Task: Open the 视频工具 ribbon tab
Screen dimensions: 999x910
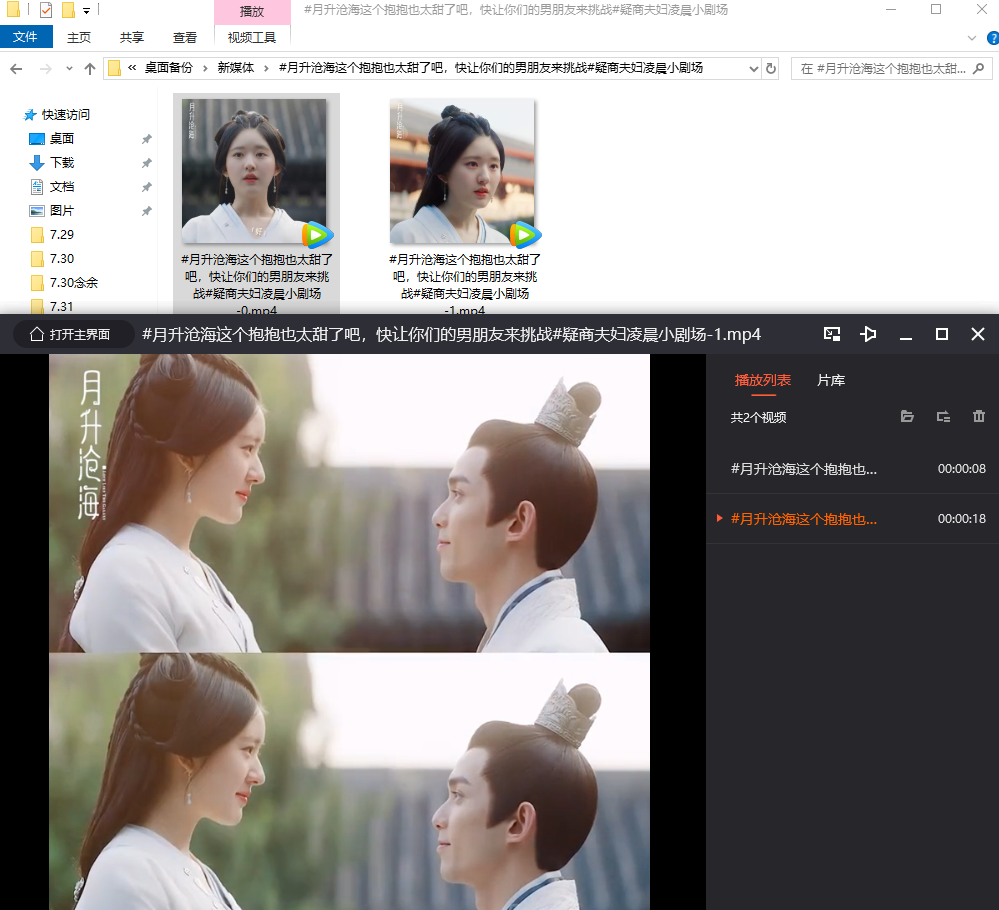Action: [252, 38]
